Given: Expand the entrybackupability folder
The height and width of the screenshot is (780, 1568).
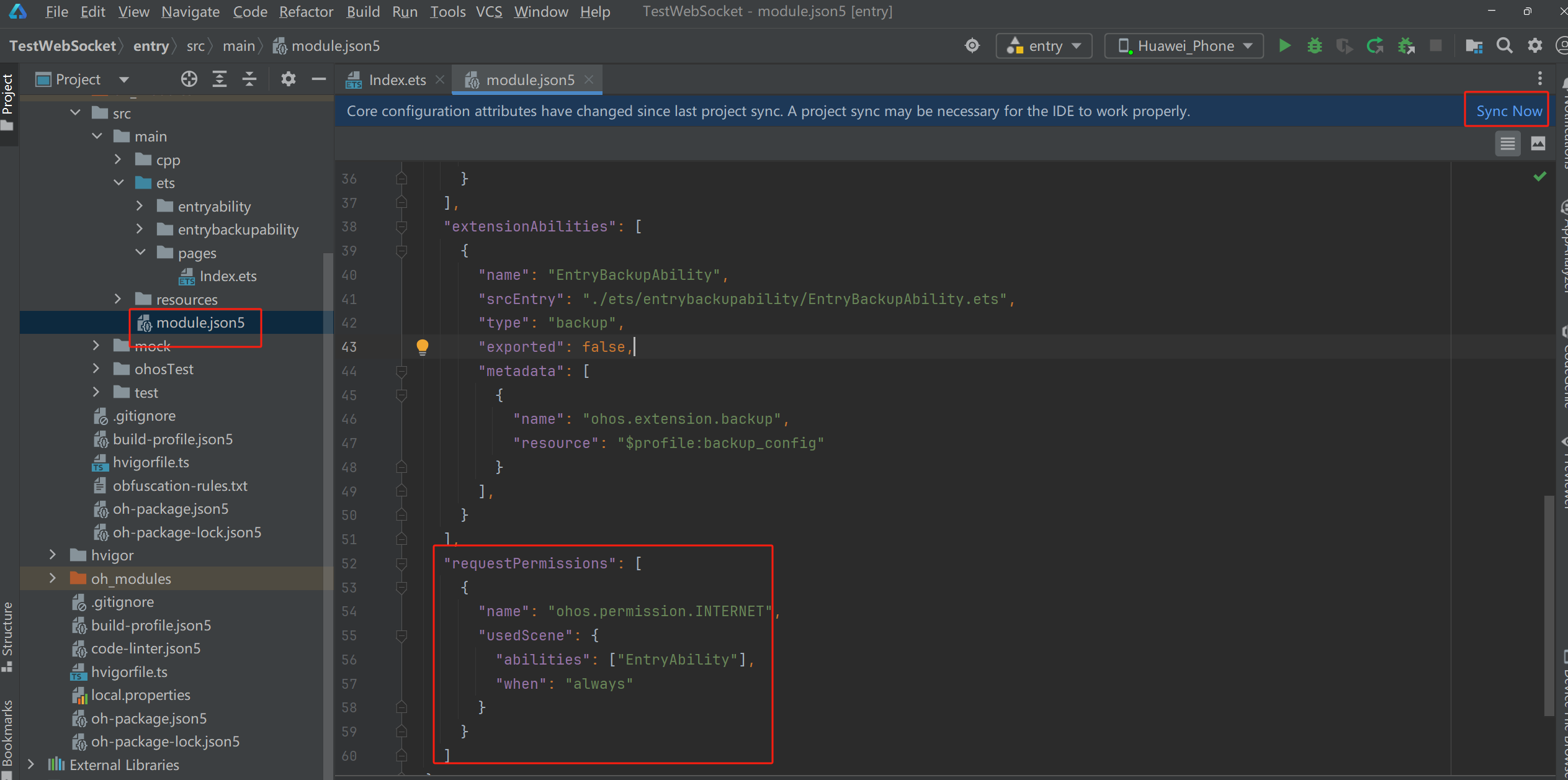Looking at the screenshot, I should pos(140,229).
